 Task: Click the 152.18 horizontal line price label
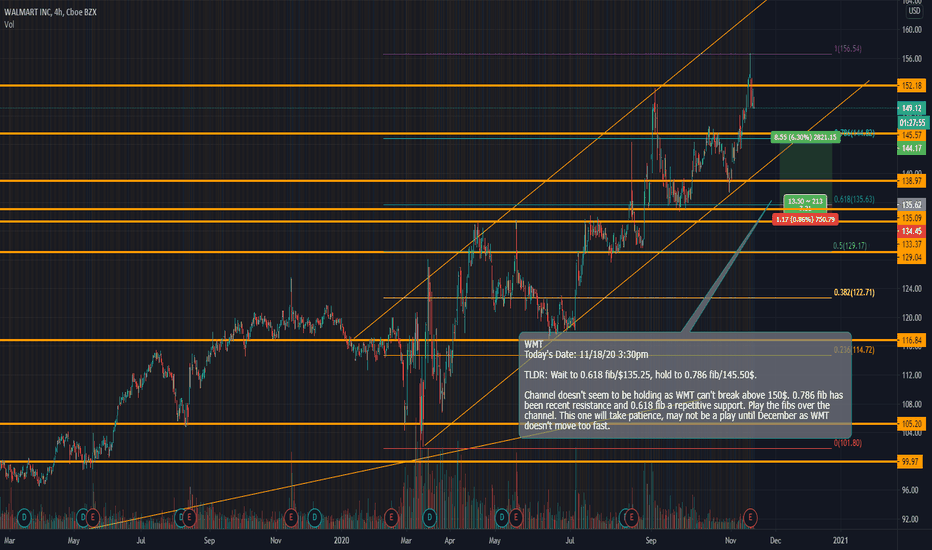click(x=912, y=86)
